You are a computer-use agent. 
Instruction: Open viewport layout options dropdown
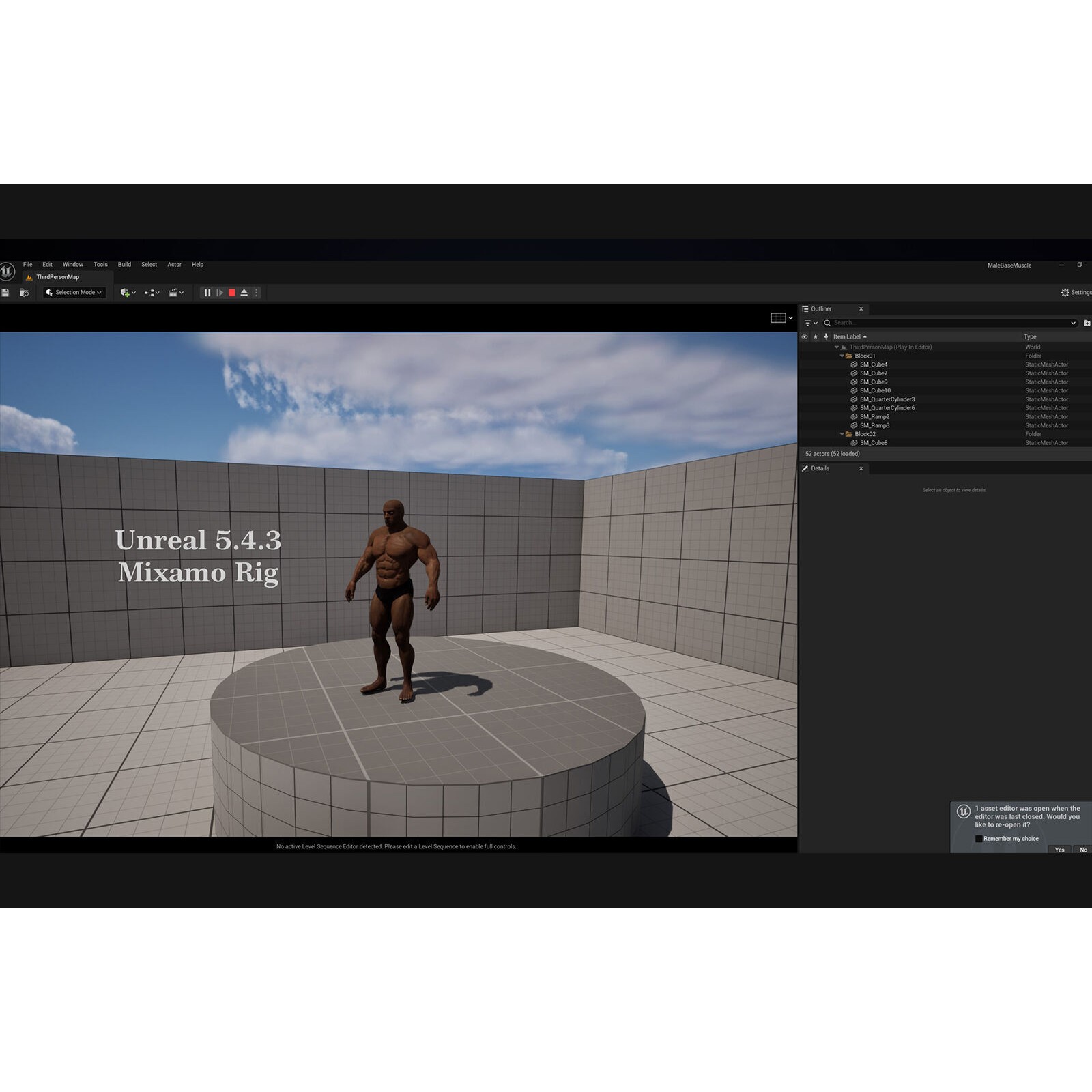click(781, 318)
